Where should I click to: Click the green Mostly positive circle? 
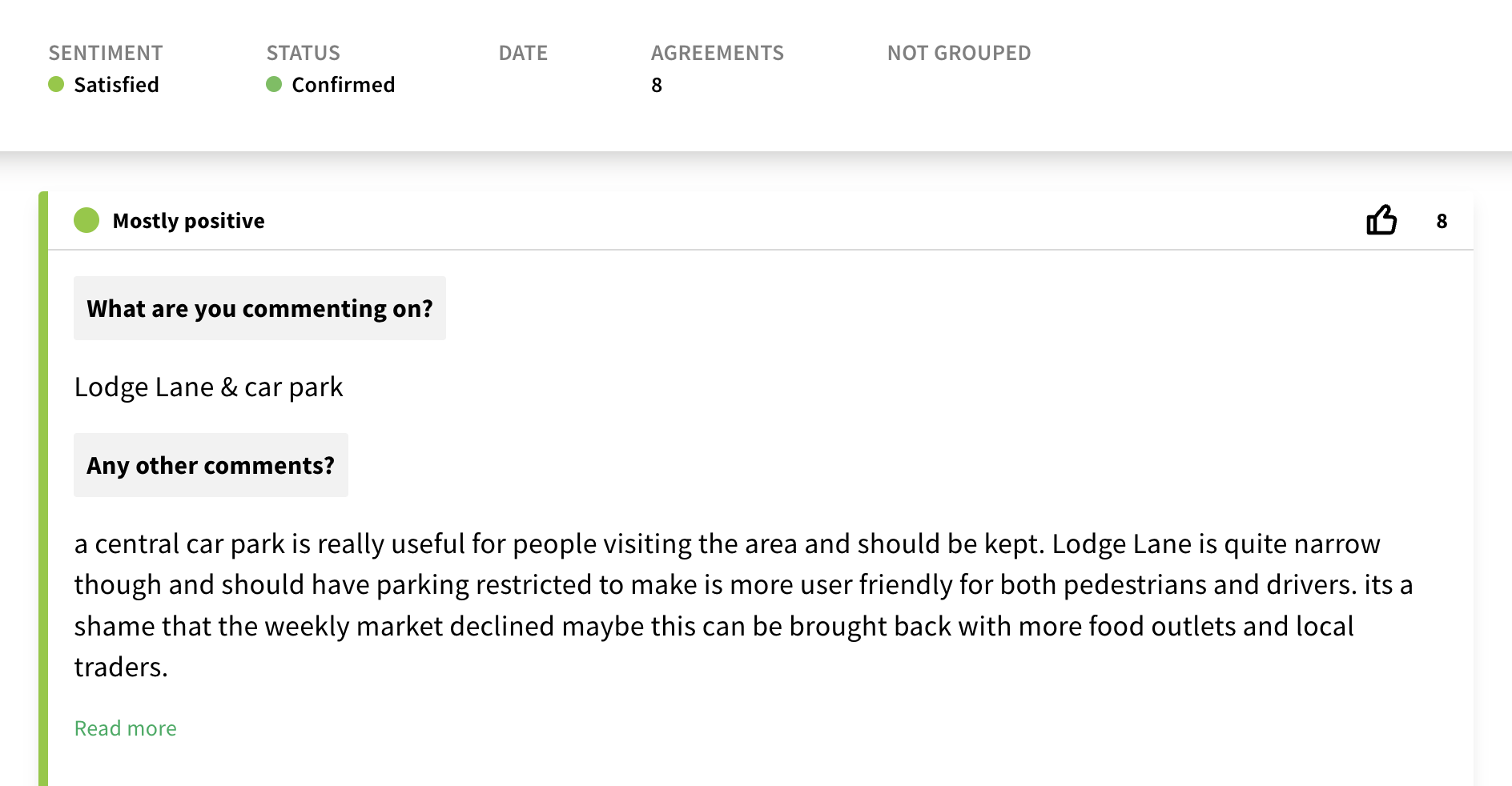pos(86,220)
